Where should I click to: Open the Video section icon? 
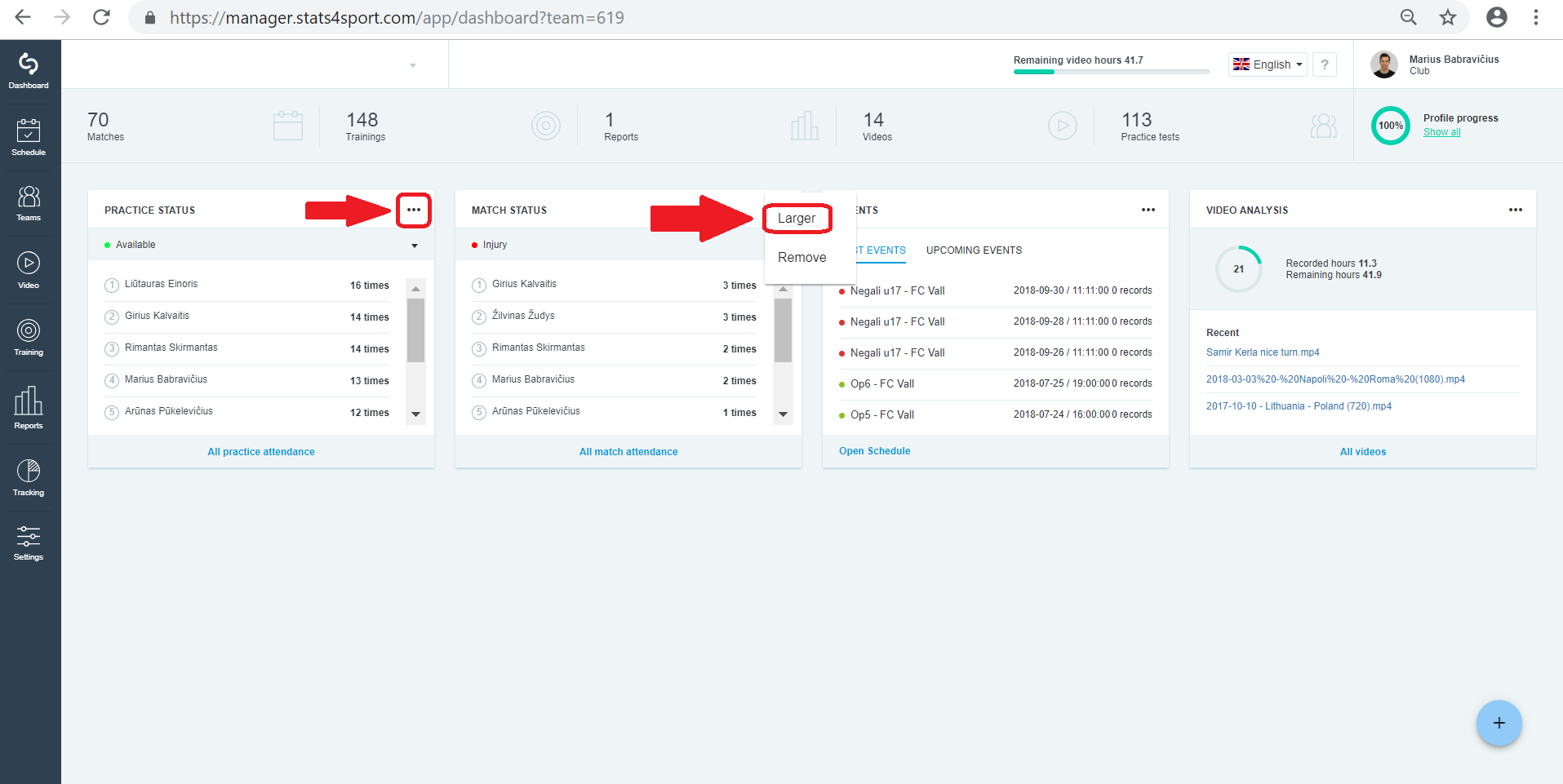29,270
